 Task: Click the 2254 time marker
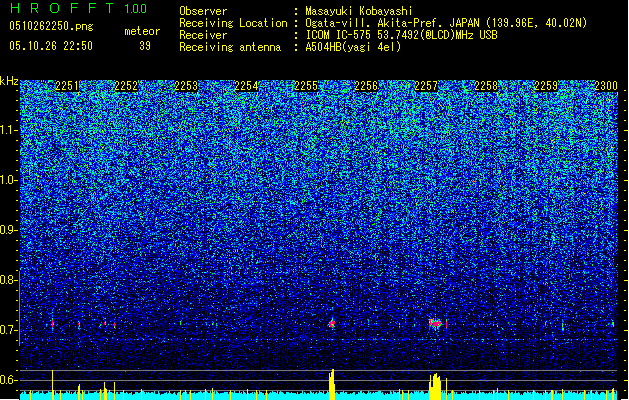click(x=246, y=86)
